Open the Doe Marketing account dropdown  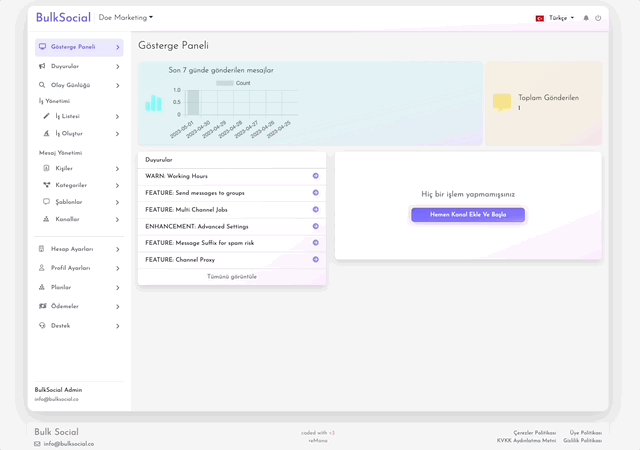coord(126,17)
